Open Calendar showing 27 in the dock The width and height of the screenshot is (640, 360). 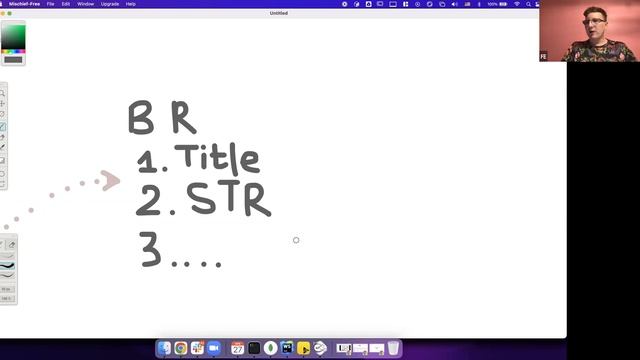tap(237, 348)
